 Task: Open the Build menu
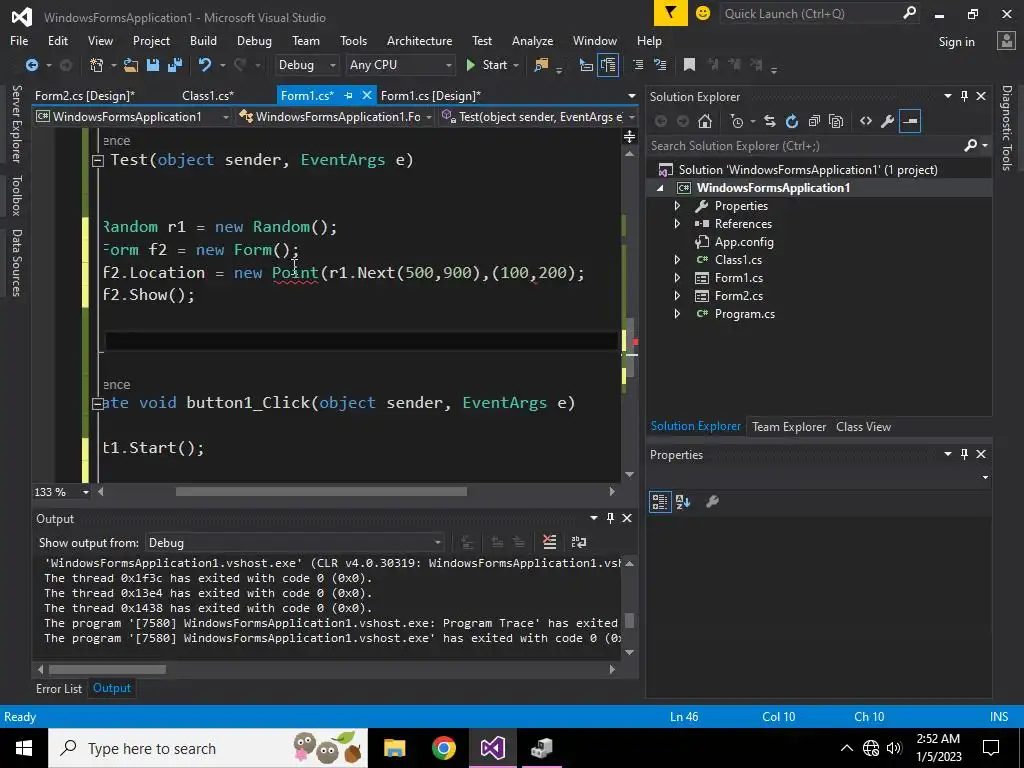[203, 40]
